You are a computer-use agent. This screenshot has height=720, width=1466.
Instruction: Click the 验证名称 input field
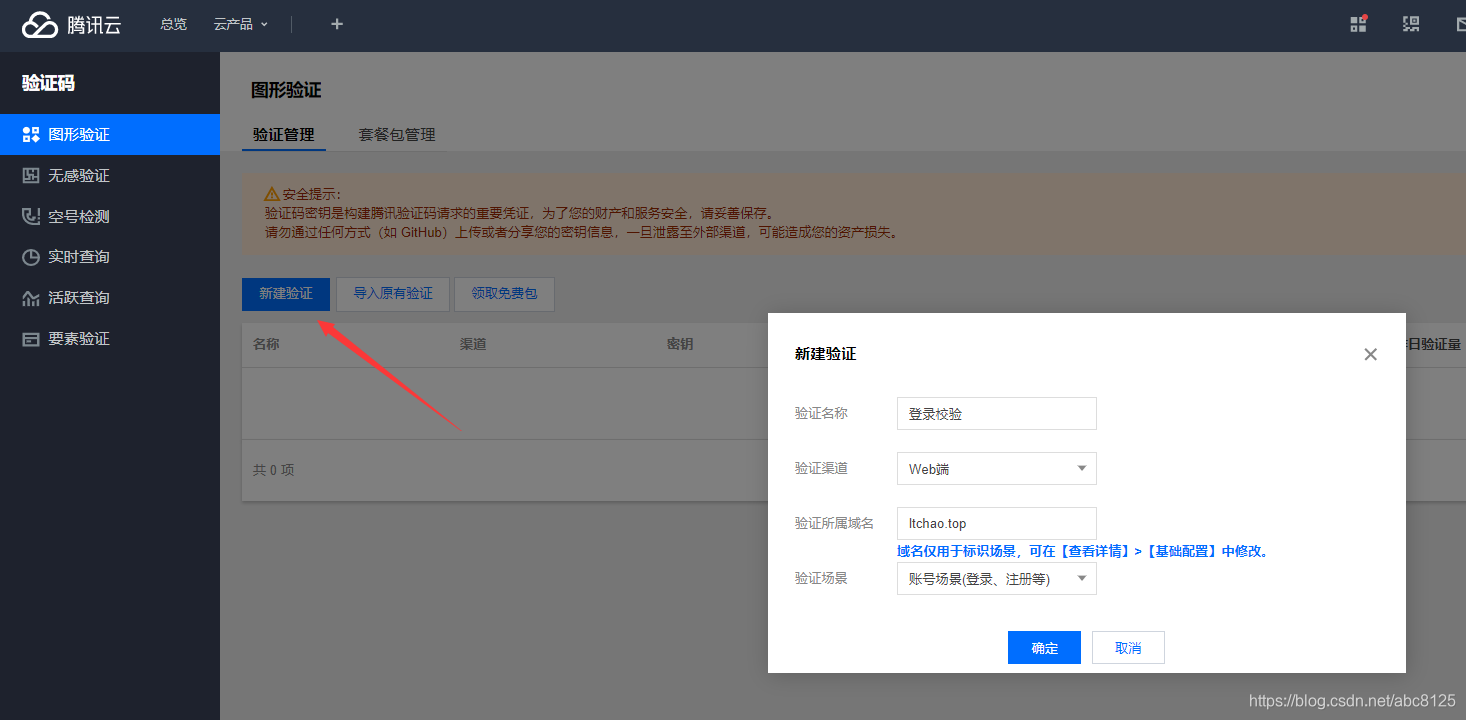pyautogui.click(x=997, y=414)
